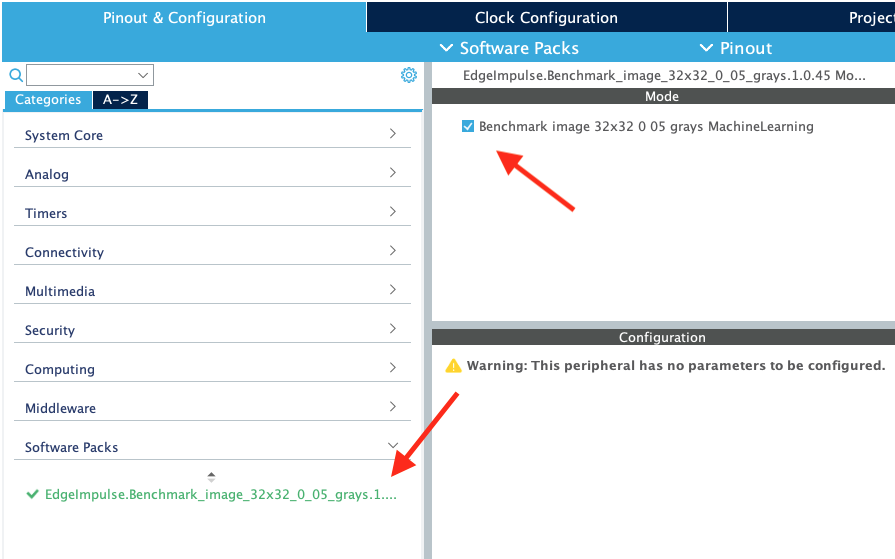This screenshot has width=895, height=559.
Task: Expand the Middleware category
Action: 212,408
